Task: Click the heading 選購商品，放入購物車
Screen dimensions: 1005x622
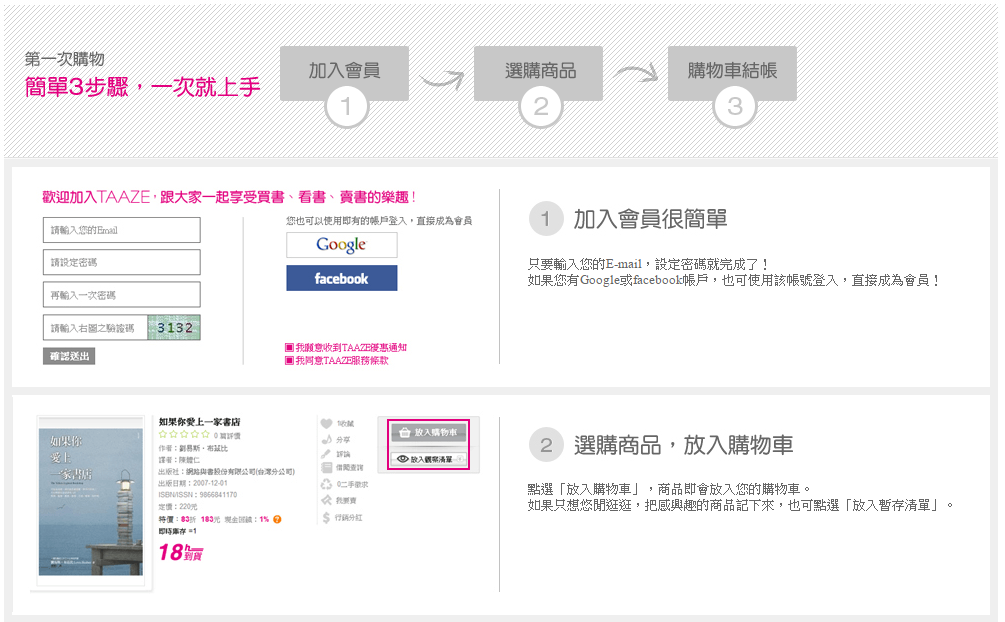Action: click(683, 445)
